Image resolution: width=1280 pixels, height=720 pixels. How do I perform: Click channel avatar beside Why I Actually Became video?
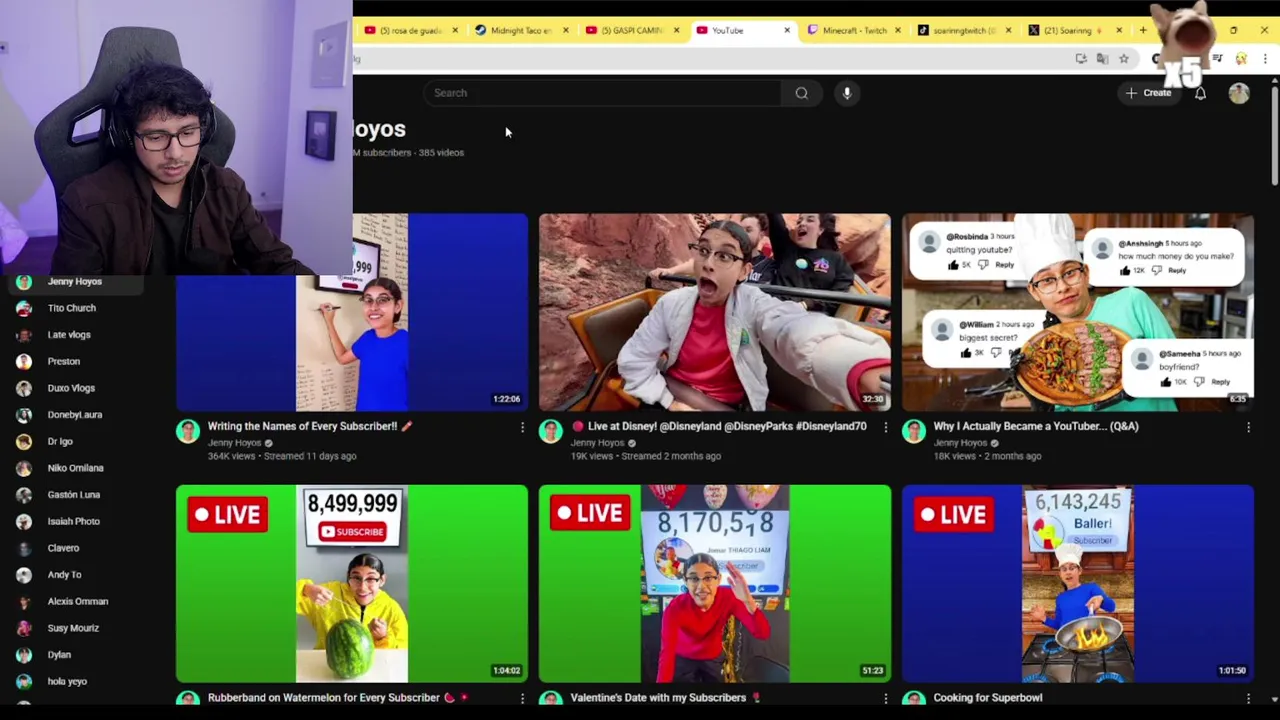pos(913,431)
